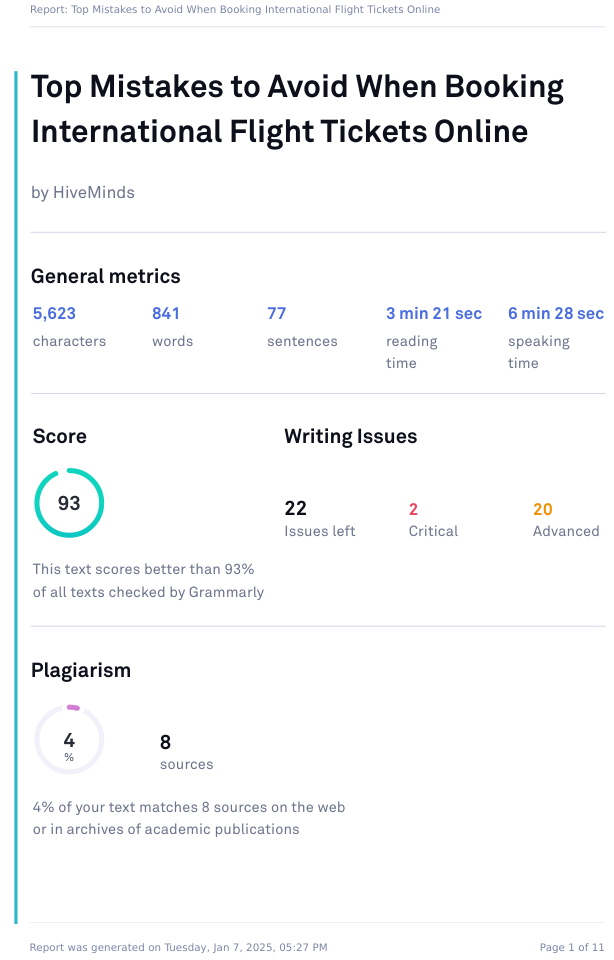Select the orange 20 advanced count
Image resolution: width=614 pixels, height=960 pixels.
coord(543,509)
